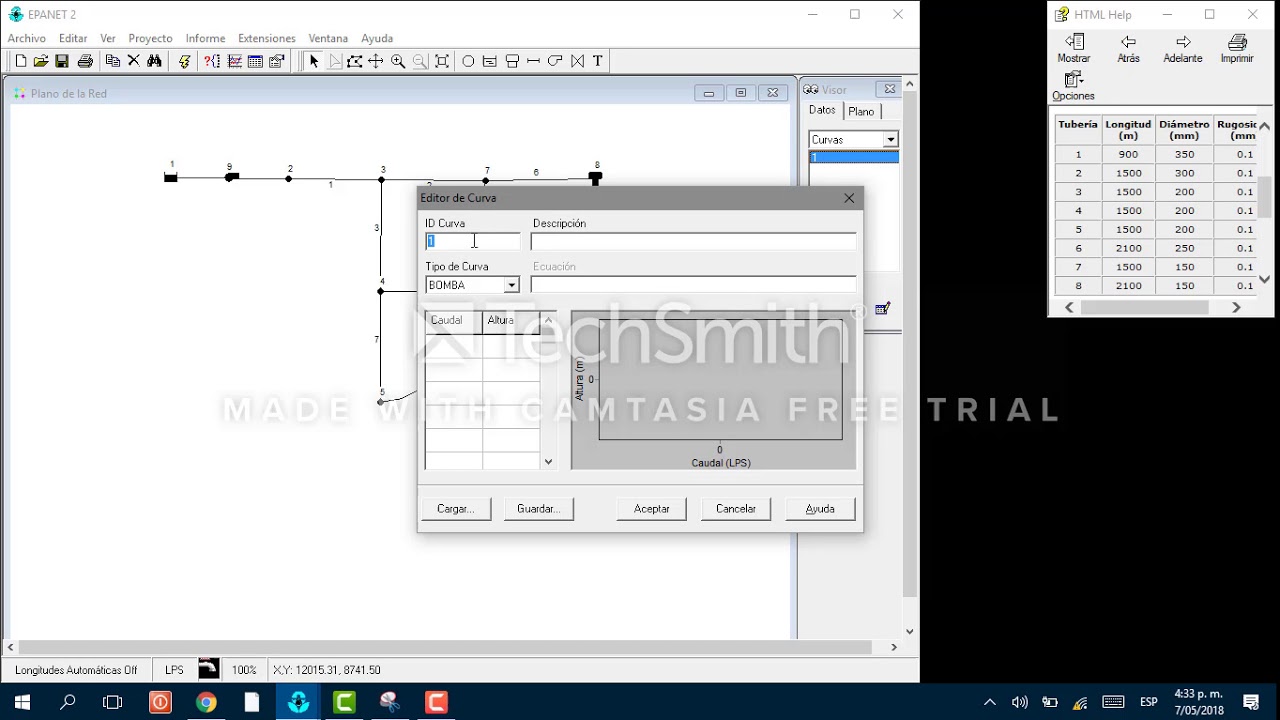Select Add Pipe tool
The image size is (1280, 720).
pyautogui.click(x=533, y=61)
